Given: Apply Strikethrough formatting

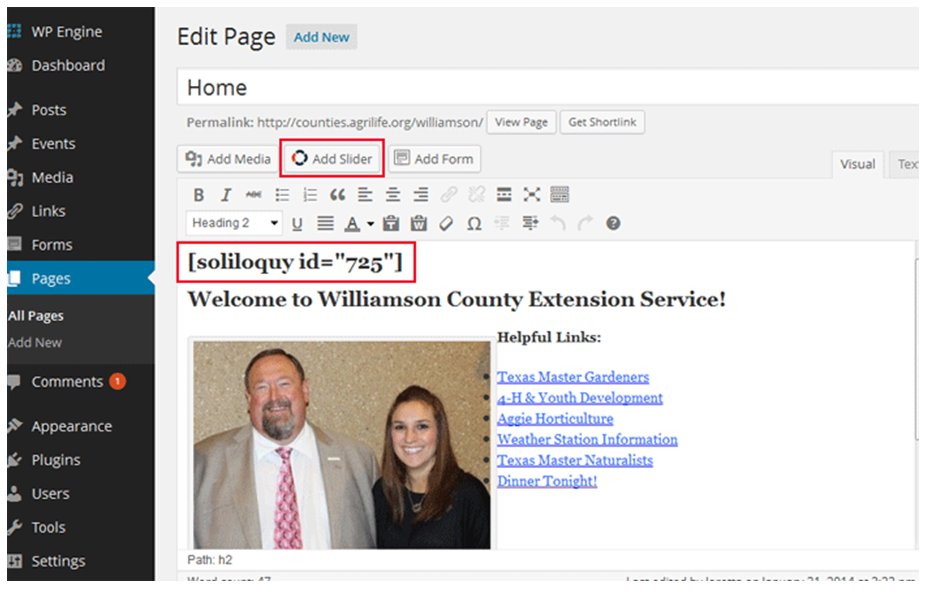Looking at the screenshot, I should (254, 195).
